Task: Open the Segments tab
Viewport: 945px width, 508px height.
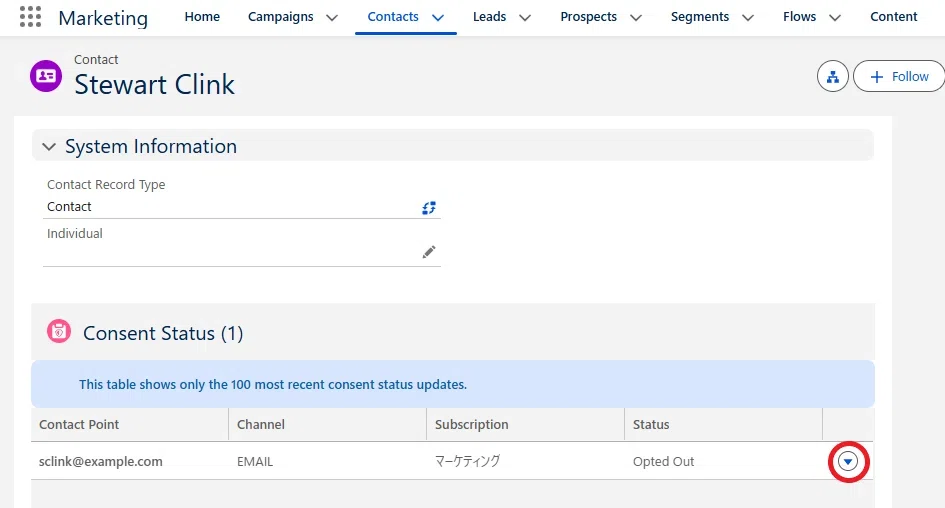Action: (700, 17)
